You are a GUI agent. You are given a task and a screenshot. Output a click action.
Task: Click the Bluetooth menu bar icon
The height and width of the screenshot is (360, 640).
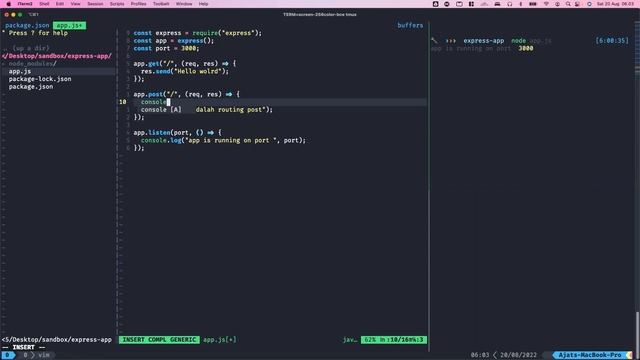point(520,4)
